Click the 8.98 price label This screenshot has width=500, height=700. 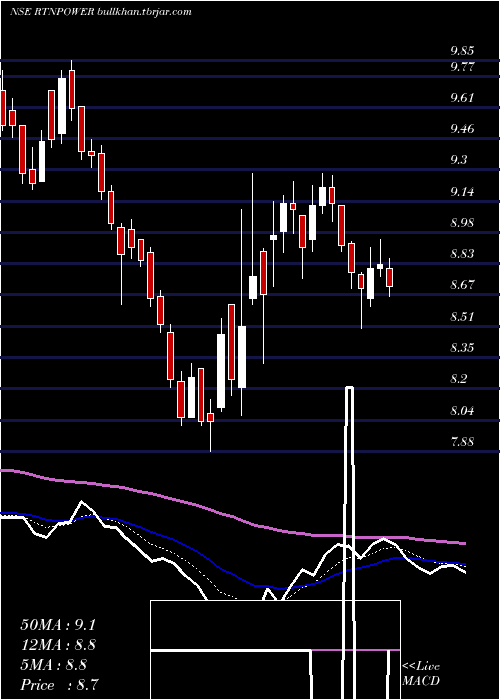coord(462,223)
